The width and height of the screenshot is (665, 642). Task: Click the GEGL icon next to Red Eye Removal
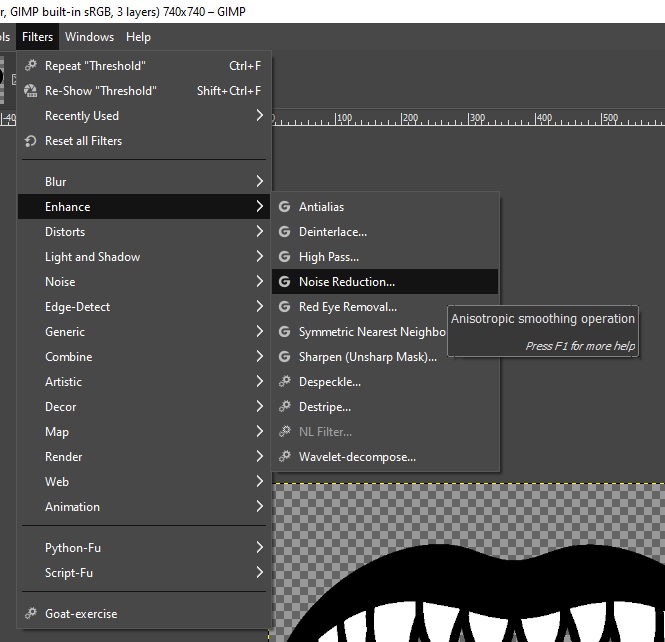pyautogui.click(x=285, y=307)
